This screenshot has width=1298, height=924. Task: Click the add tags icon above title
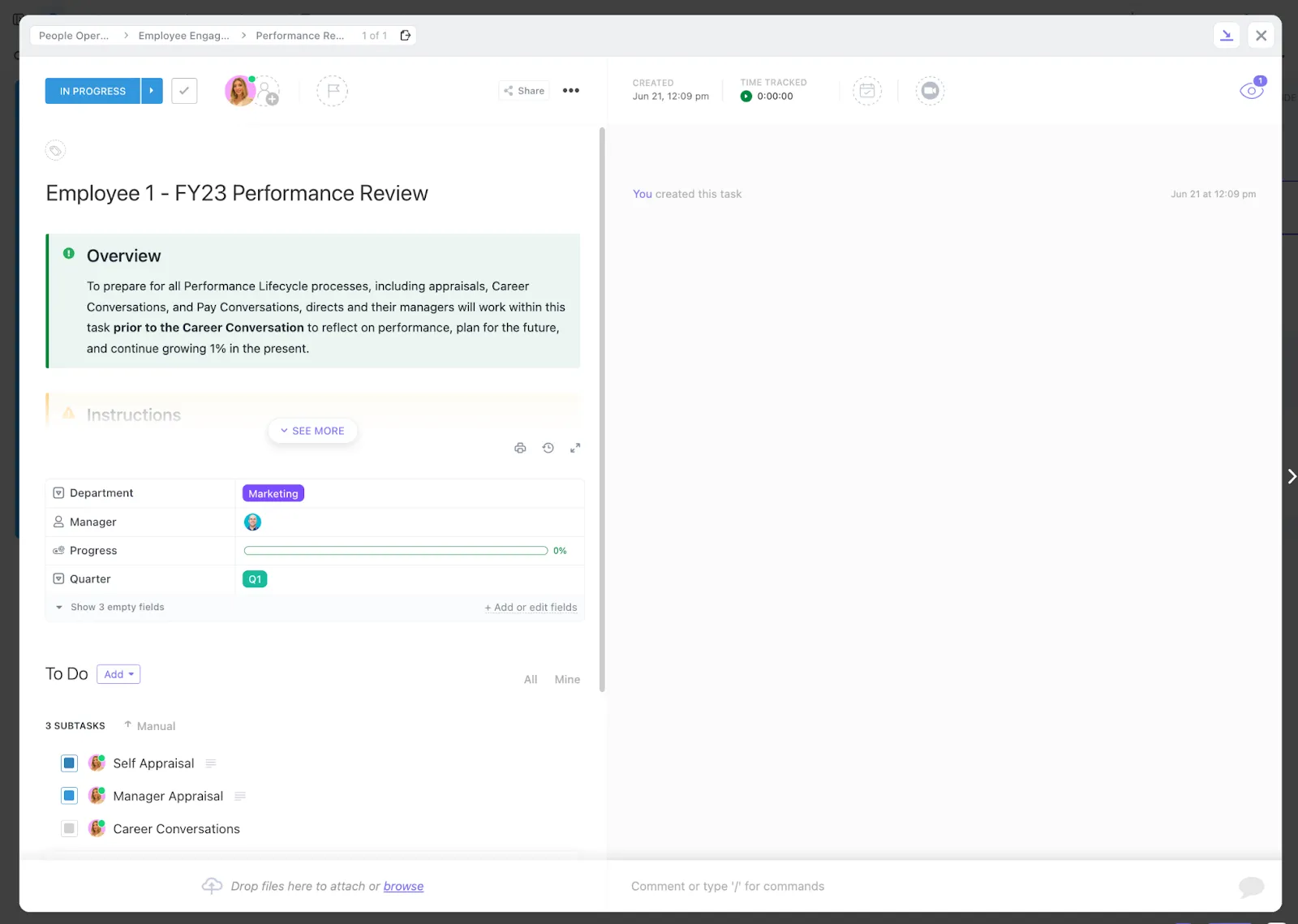(55, 150)
